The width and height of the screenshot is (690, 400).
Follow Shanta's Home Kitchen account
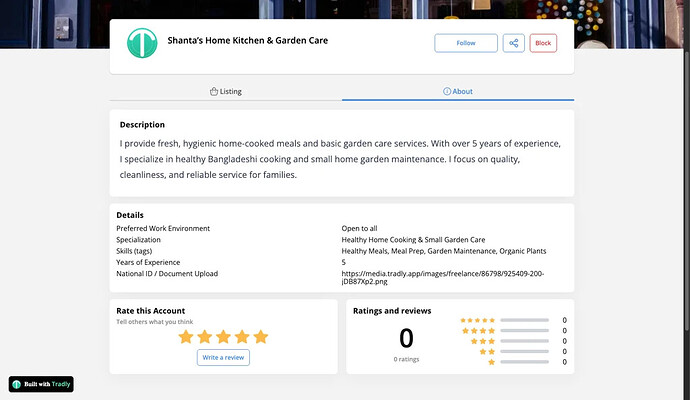coord(466,43)
